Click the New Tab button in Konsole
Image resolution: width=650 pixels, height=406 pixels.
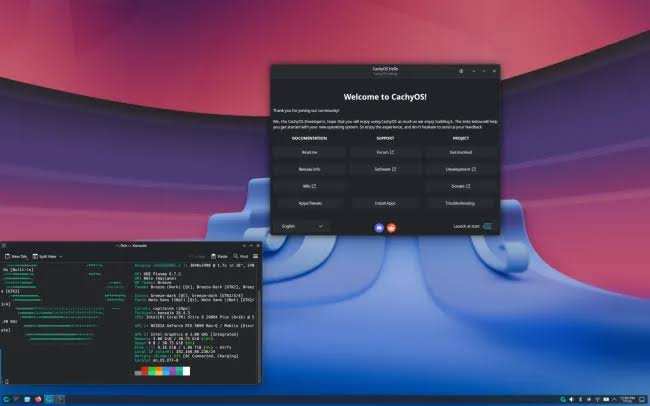click(16, 256)
